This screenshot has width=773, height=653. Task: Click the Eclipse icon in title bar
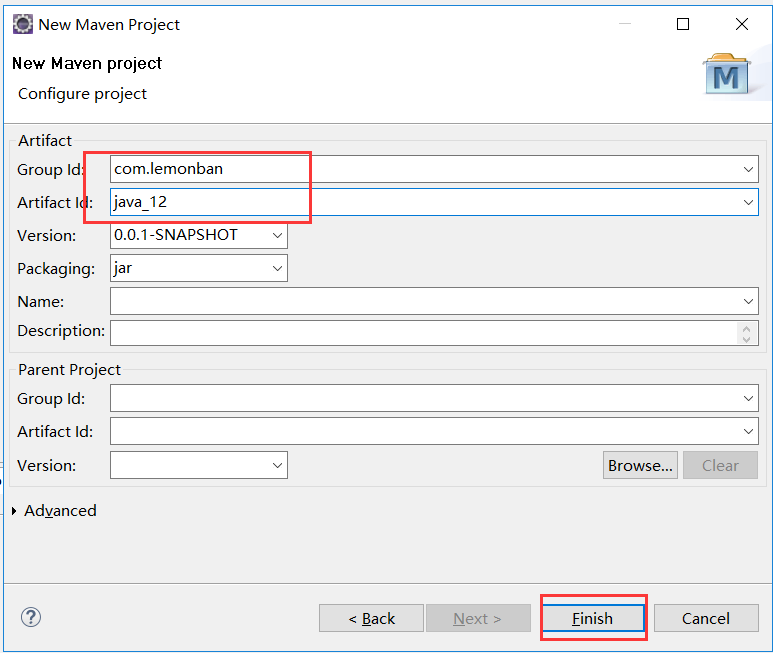point(22,24)
